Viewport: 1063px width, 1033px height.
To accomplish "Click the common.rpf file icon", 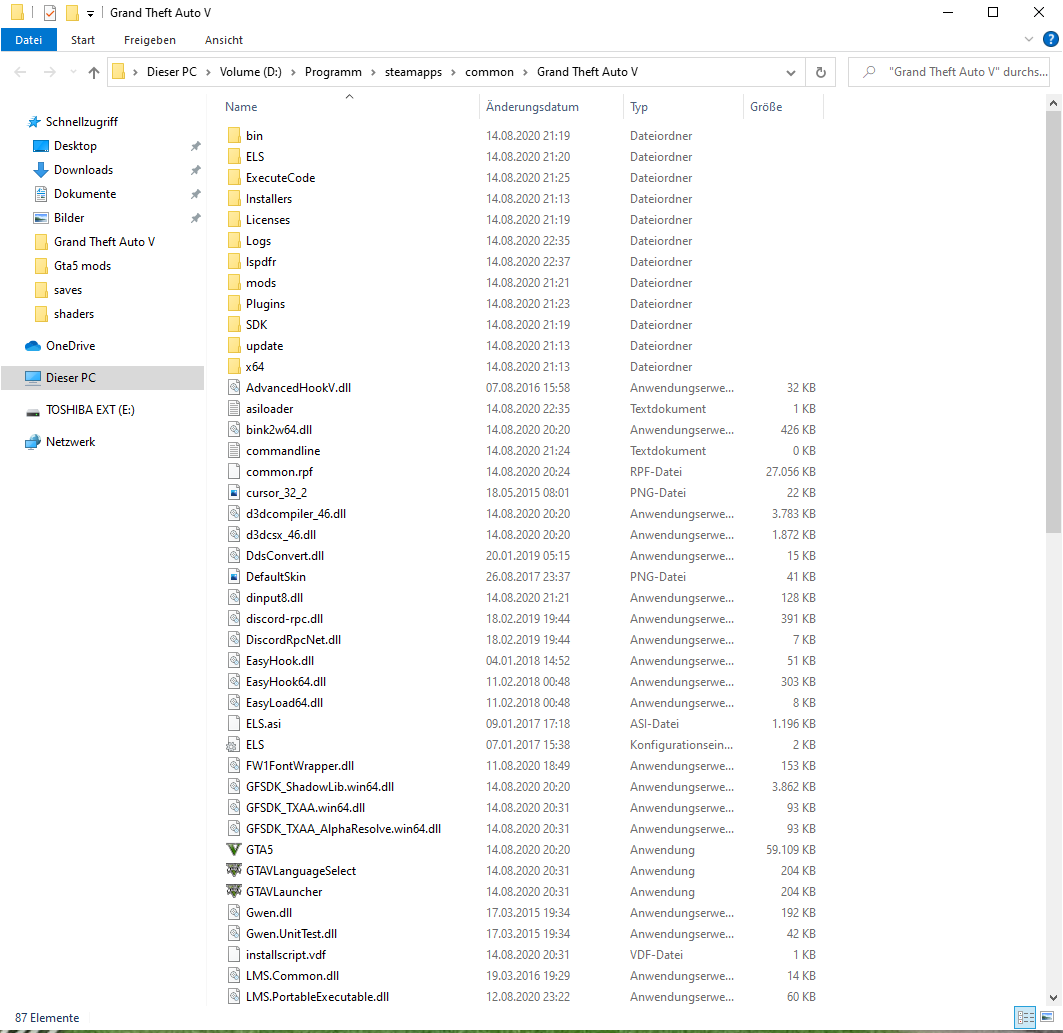I will 234,472.
